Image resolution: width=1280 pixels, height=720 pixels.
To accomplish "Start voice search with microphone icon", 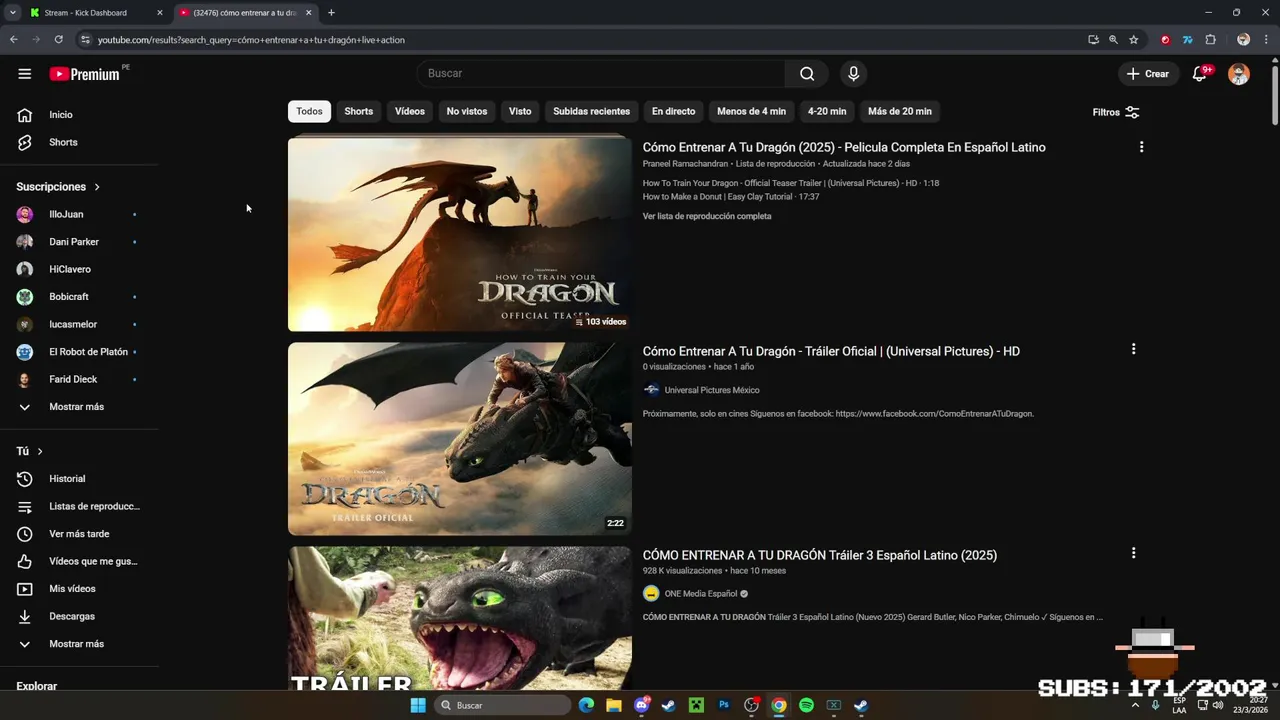I will pos(853,73).
